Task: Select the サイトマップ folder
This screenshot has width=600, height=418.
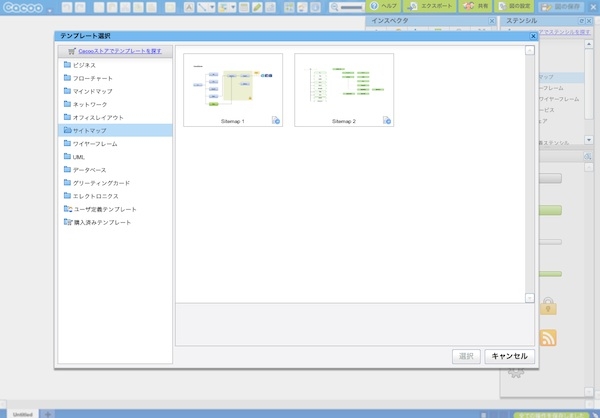Action: click(115, 130)
